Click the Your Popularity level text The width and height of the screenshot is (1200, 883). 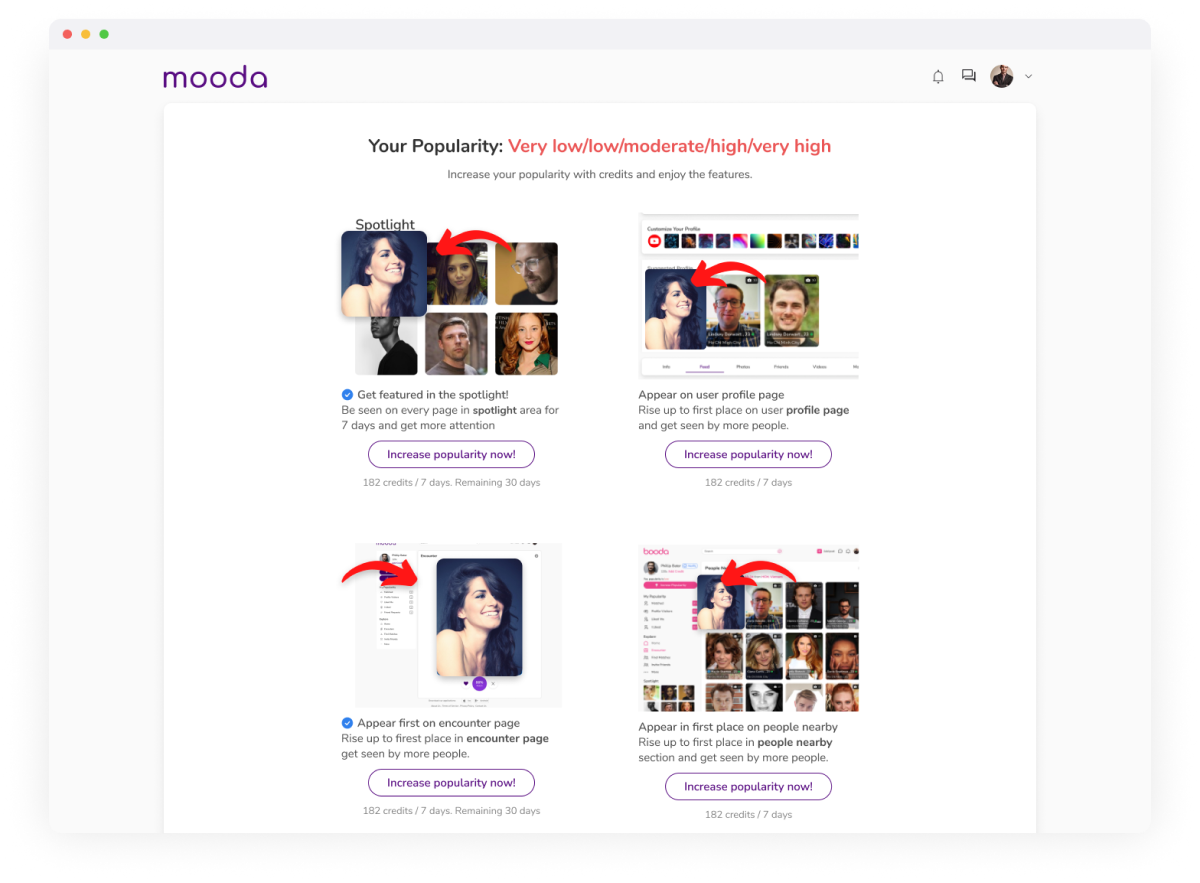669,146
